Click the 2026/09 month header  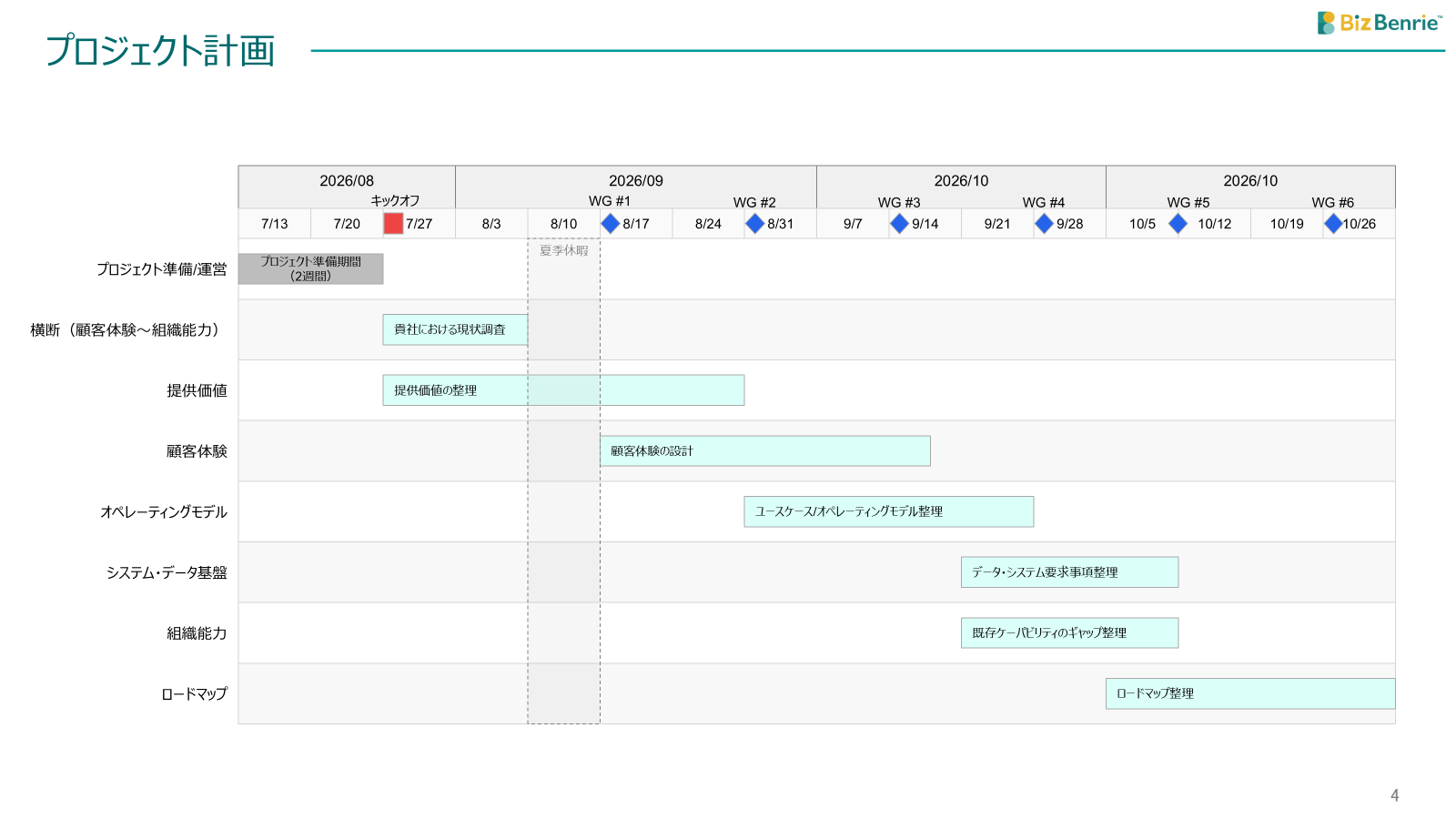(636, 181)
